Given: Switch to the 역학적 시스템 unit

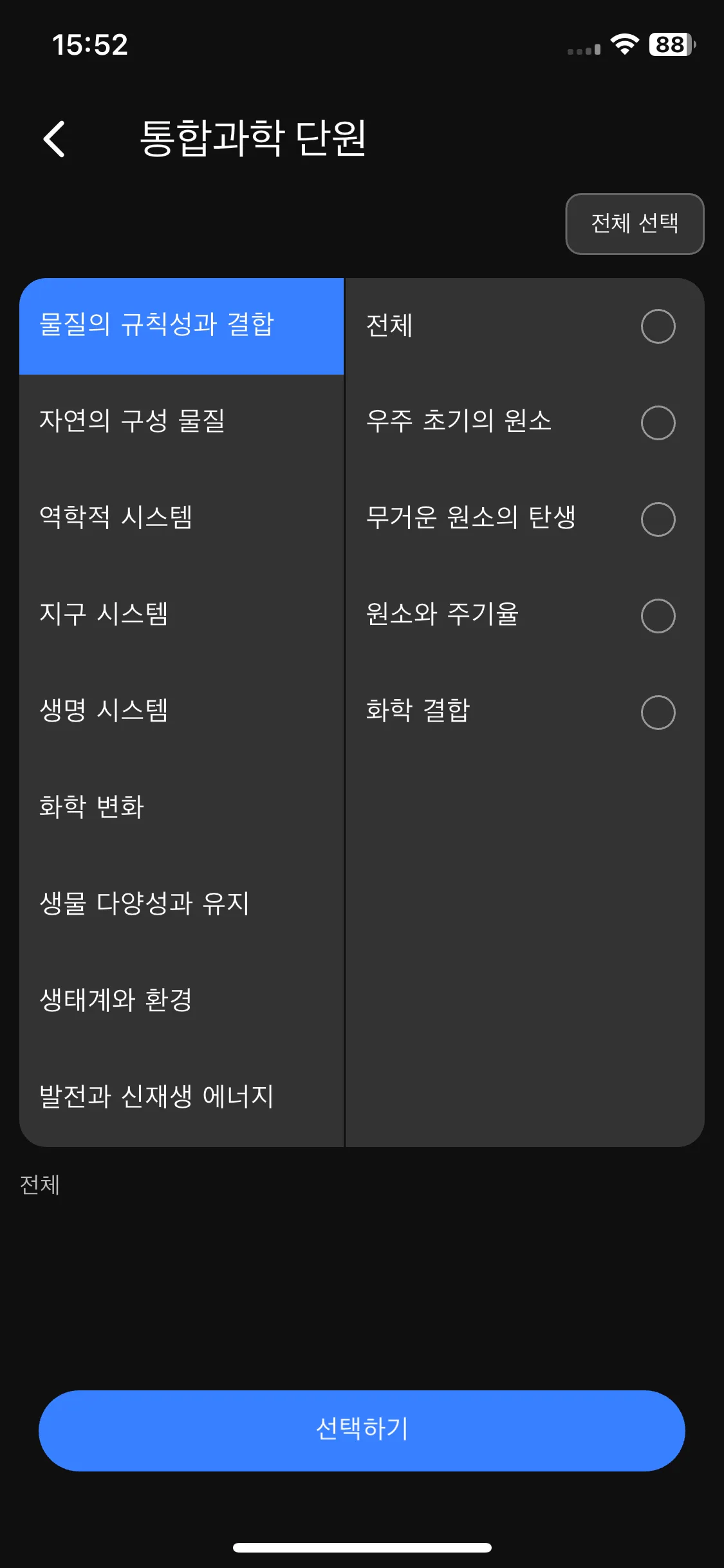Looking at the screenshot, I should pyautogui.click(x=181, y=519).
